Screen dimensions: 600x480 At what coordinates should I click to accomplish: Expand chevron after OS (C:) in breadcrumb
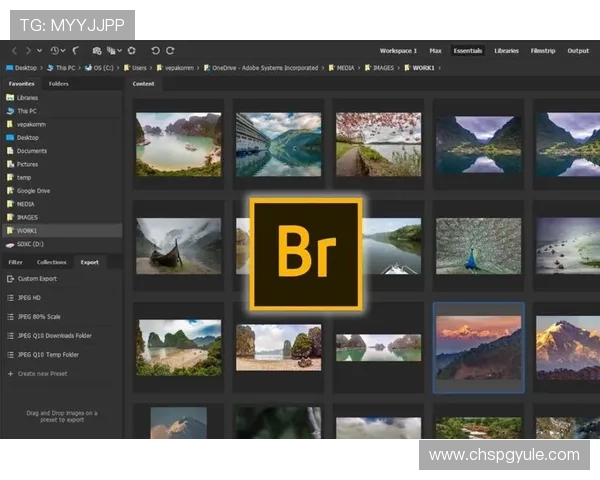point(118,68)
